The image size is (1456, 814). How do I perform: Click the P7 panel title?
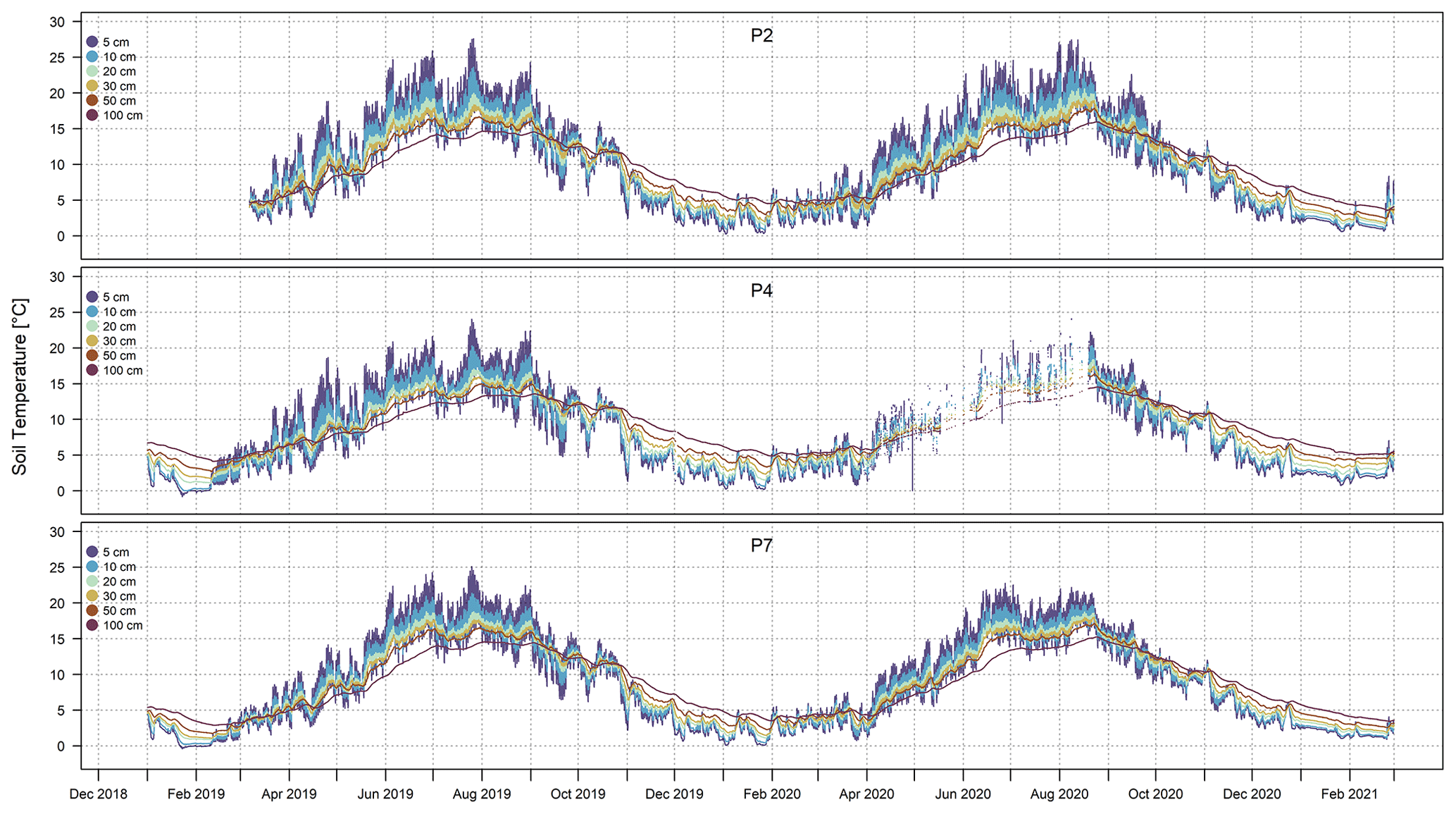pos(761,545)
